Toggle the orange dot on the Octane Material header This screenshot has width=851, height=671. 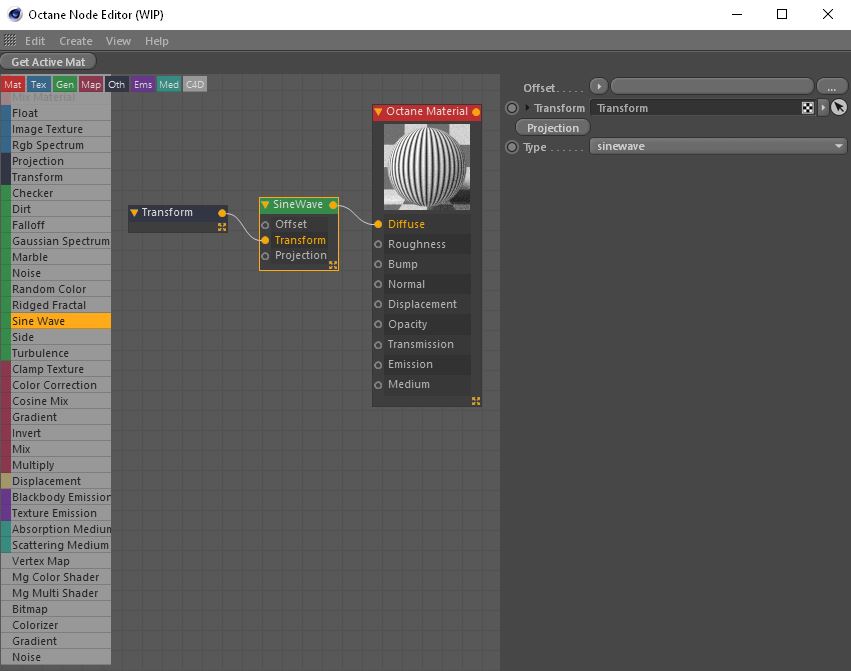click(x=477, y=112)
